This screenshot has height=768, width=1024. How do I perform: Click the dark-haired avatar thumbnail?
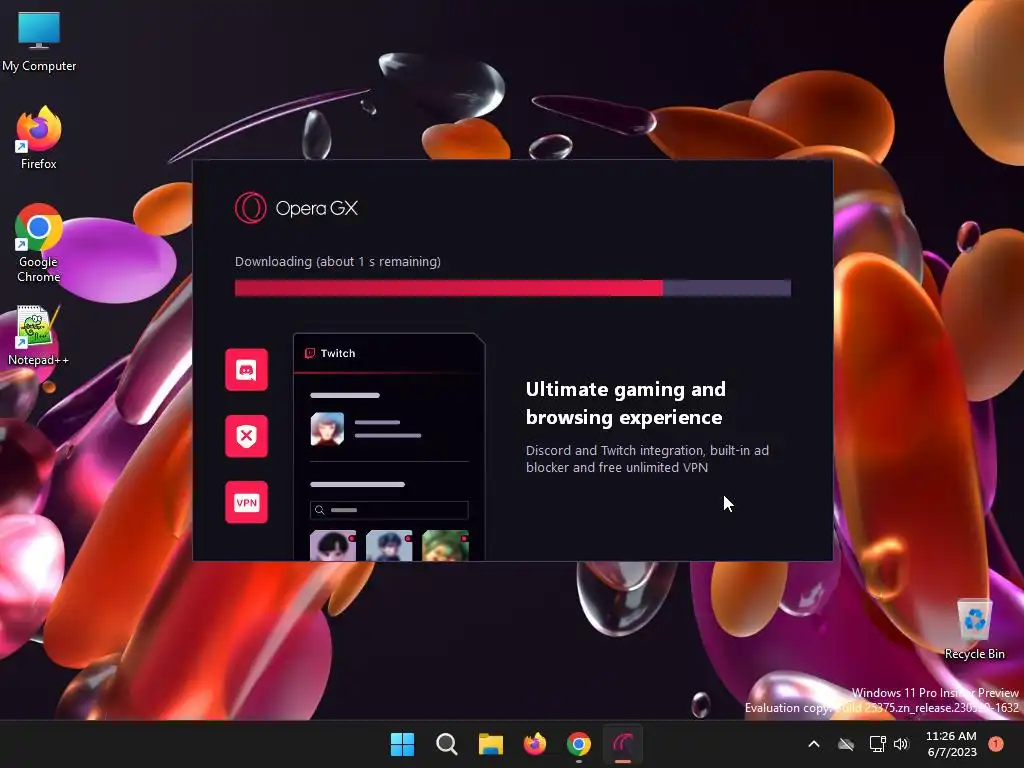[333, 545]
